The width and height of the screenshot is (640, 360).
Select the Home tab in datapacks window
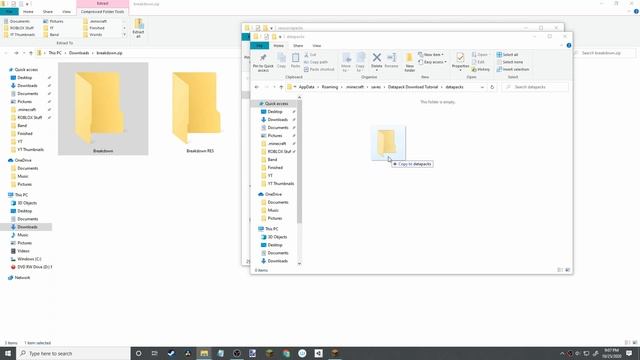(x=279, y=46)
